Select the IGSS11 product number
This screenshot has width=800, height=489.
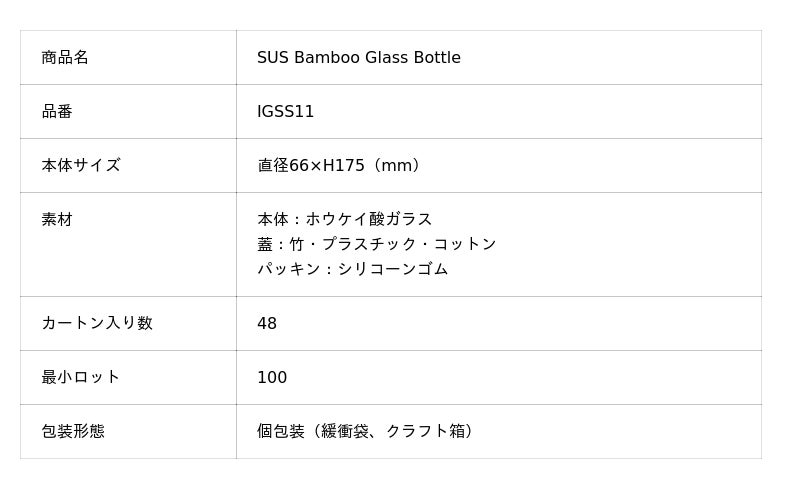[285, 112]
